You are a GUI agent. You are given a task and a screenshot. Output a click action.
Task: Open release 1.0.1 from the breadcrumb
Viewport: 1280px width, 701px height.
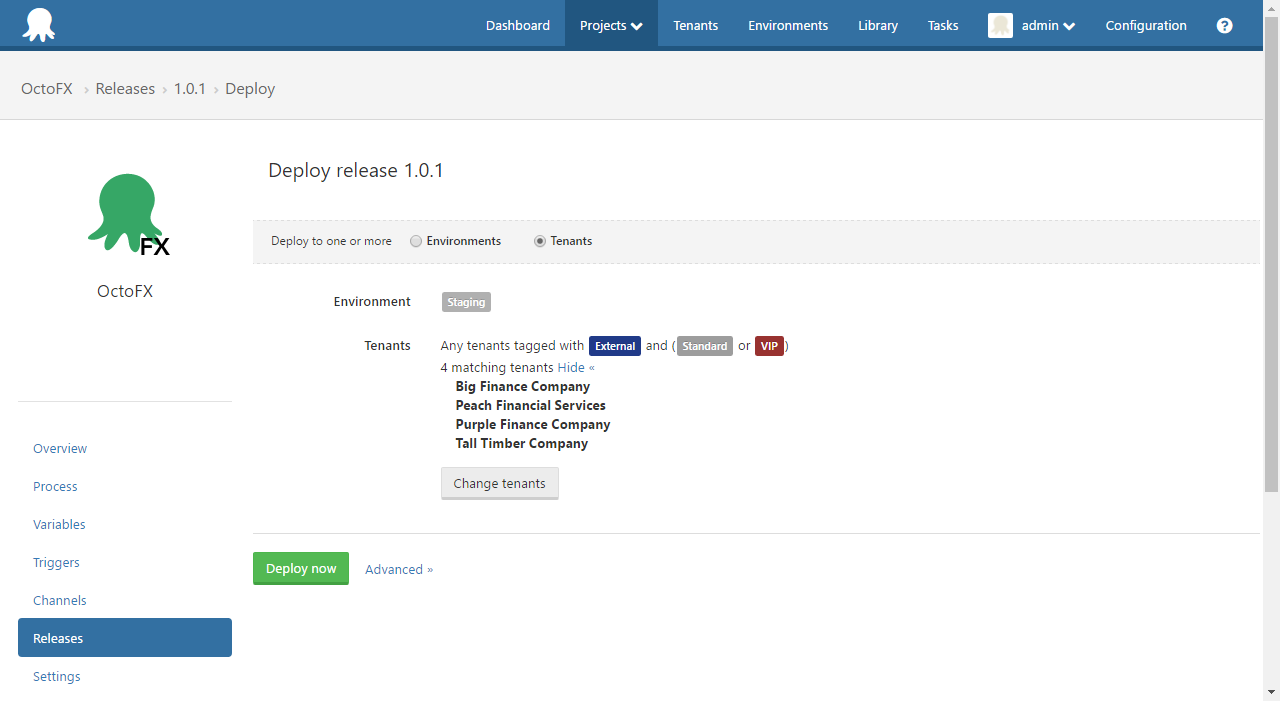point(190,88)
